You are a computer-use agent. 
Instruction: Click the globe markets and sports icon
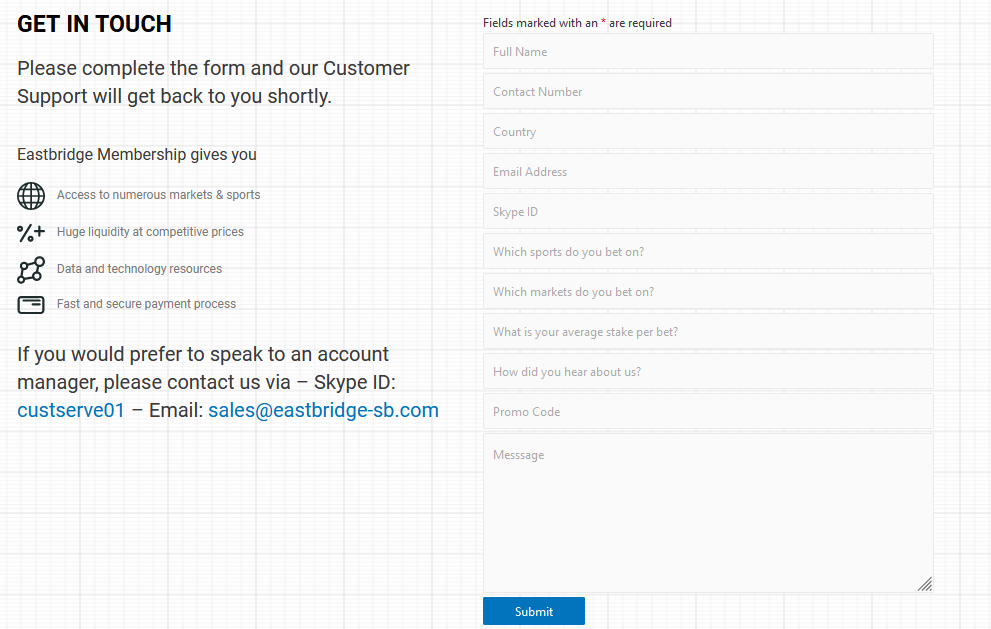[x=31, y=195]
